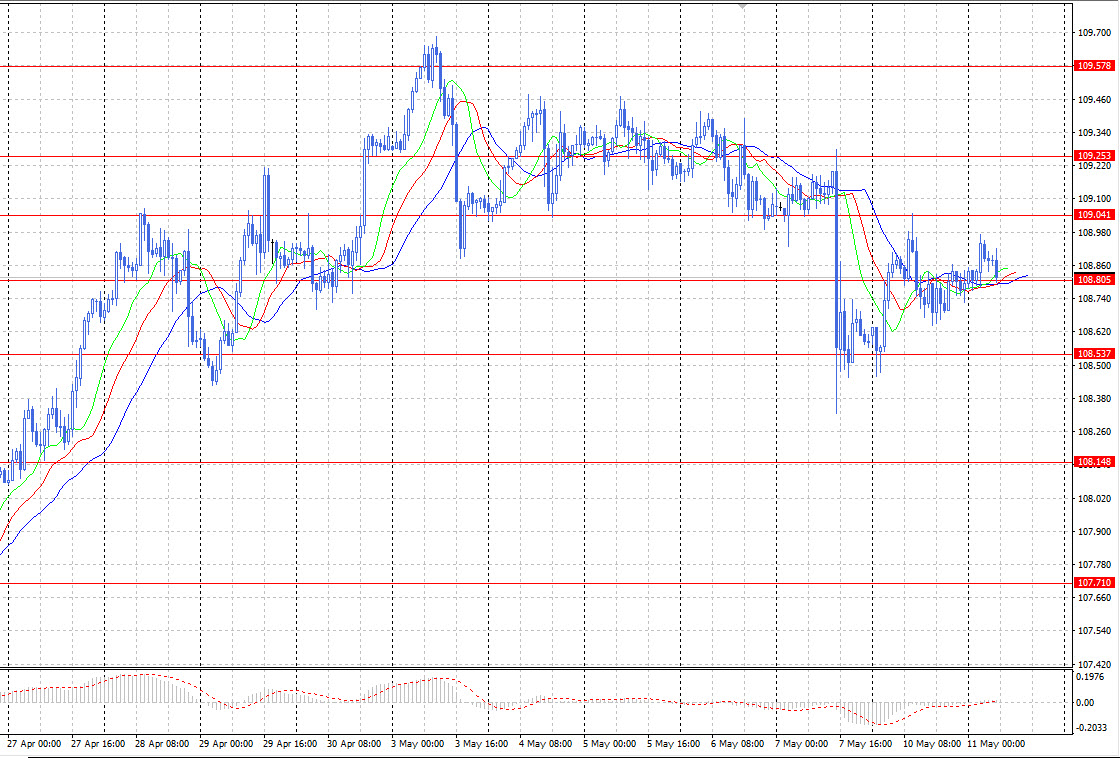Select the red 109.253 level price label
The width and height of the screenshot is (1120, 758).
click(1094, 156)
